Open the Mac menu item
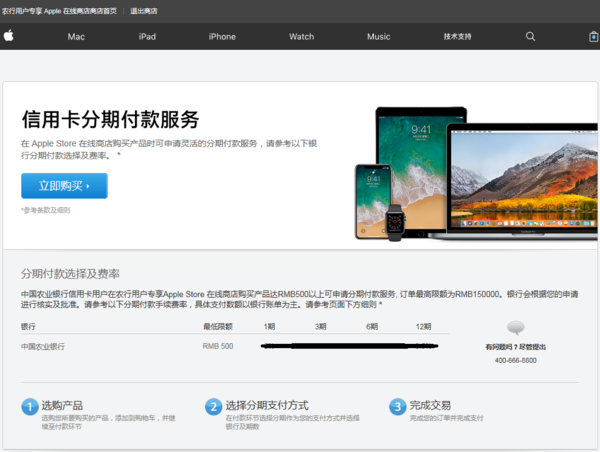Viewport: 600px width, 452px height. click(x=76, y=37)
